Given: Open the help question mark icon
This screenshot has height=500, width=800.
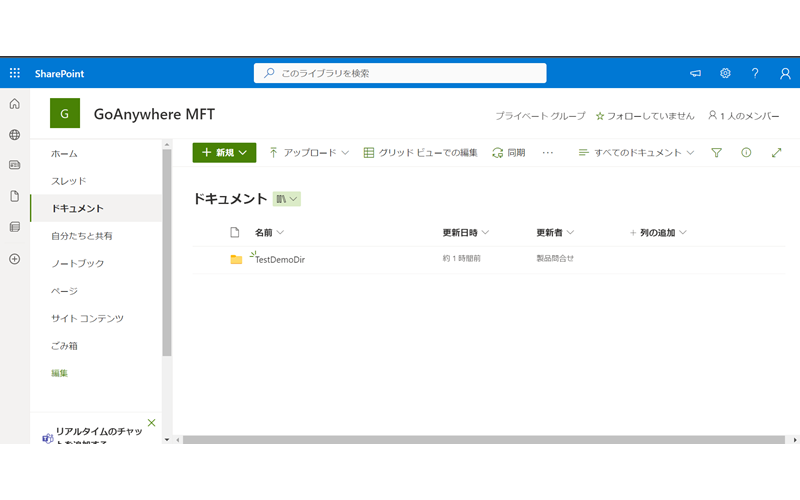Looking at the screenshot, I should pyautogui.click(x=755, y=73).
